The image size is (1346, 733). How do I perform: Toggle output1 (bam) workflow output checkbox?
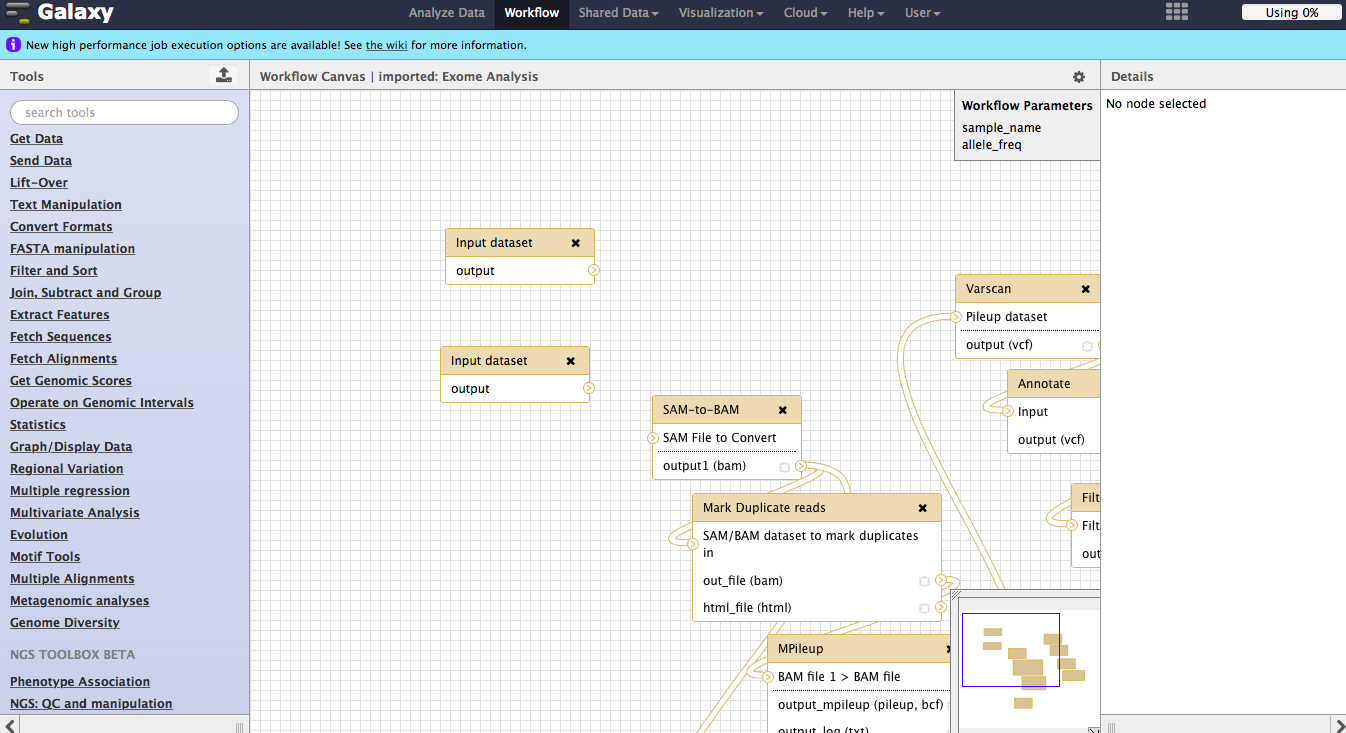785,467
